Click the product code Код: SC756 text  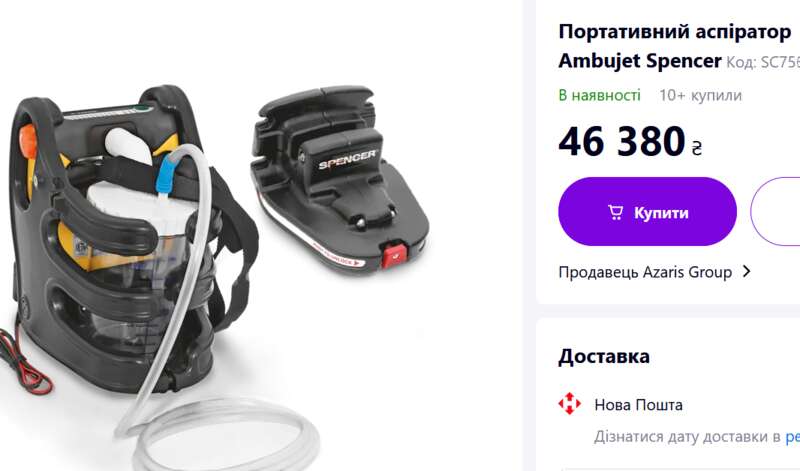coord(763,62)
